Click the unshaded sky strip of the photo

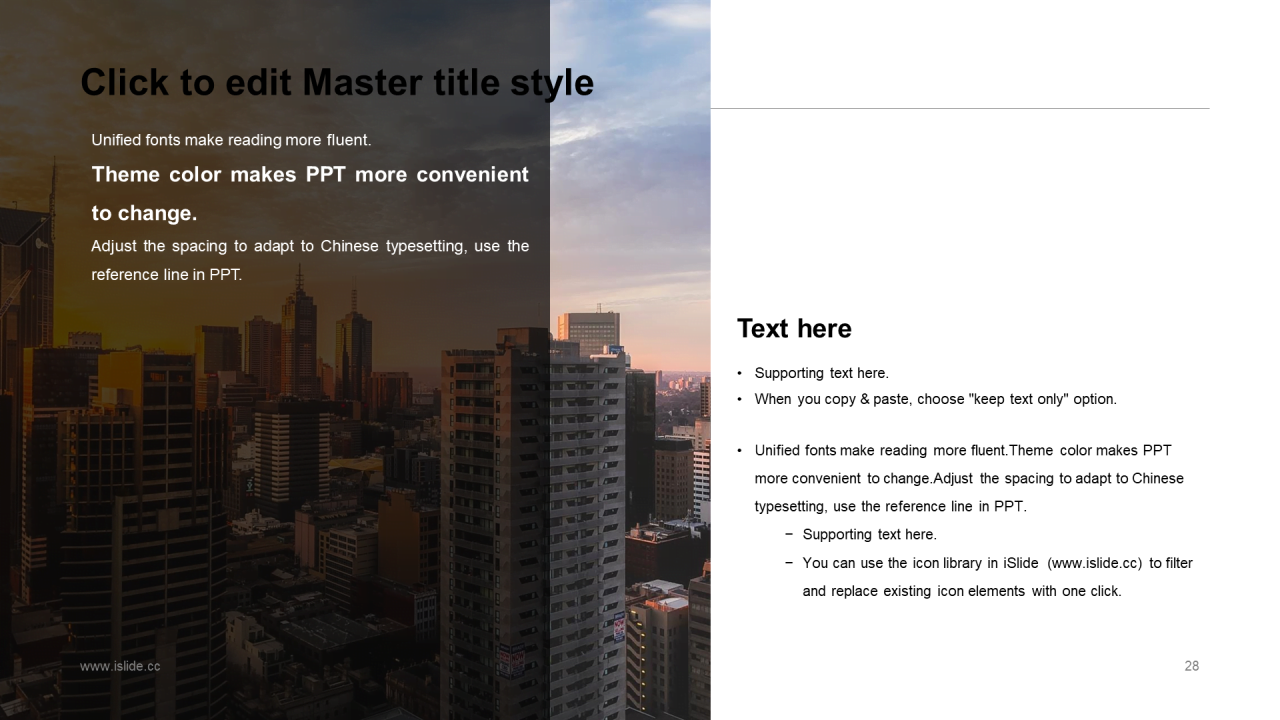[630, 150]
